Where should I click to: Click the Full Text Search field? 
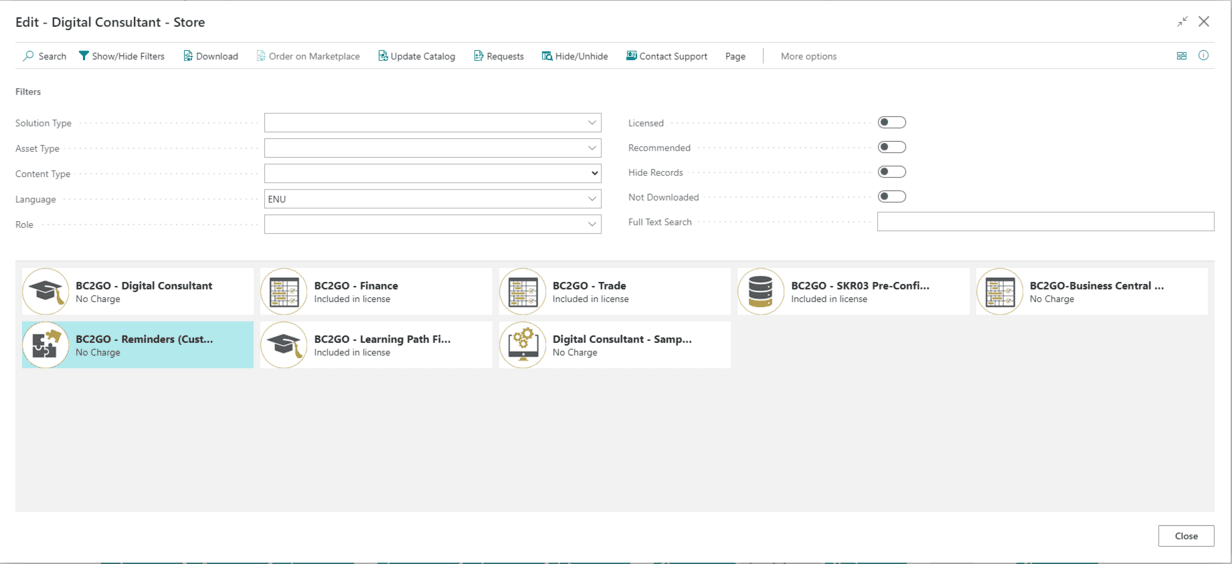pyautogui.click(x=1045, y=222)
